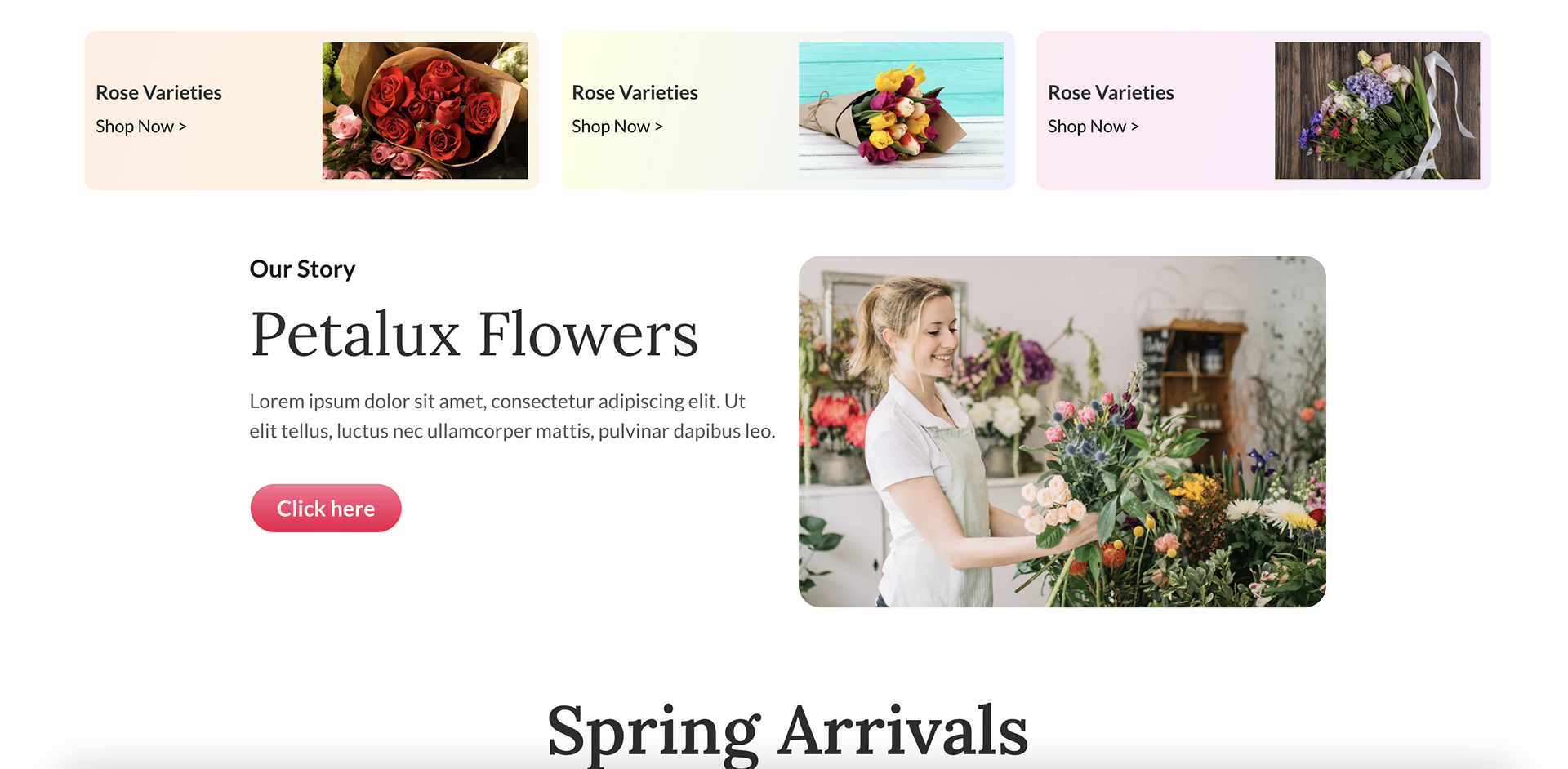This screenshot has height=769, width=1568.
Task: Click the Our Story heading
Action: (x=302, y=269)
